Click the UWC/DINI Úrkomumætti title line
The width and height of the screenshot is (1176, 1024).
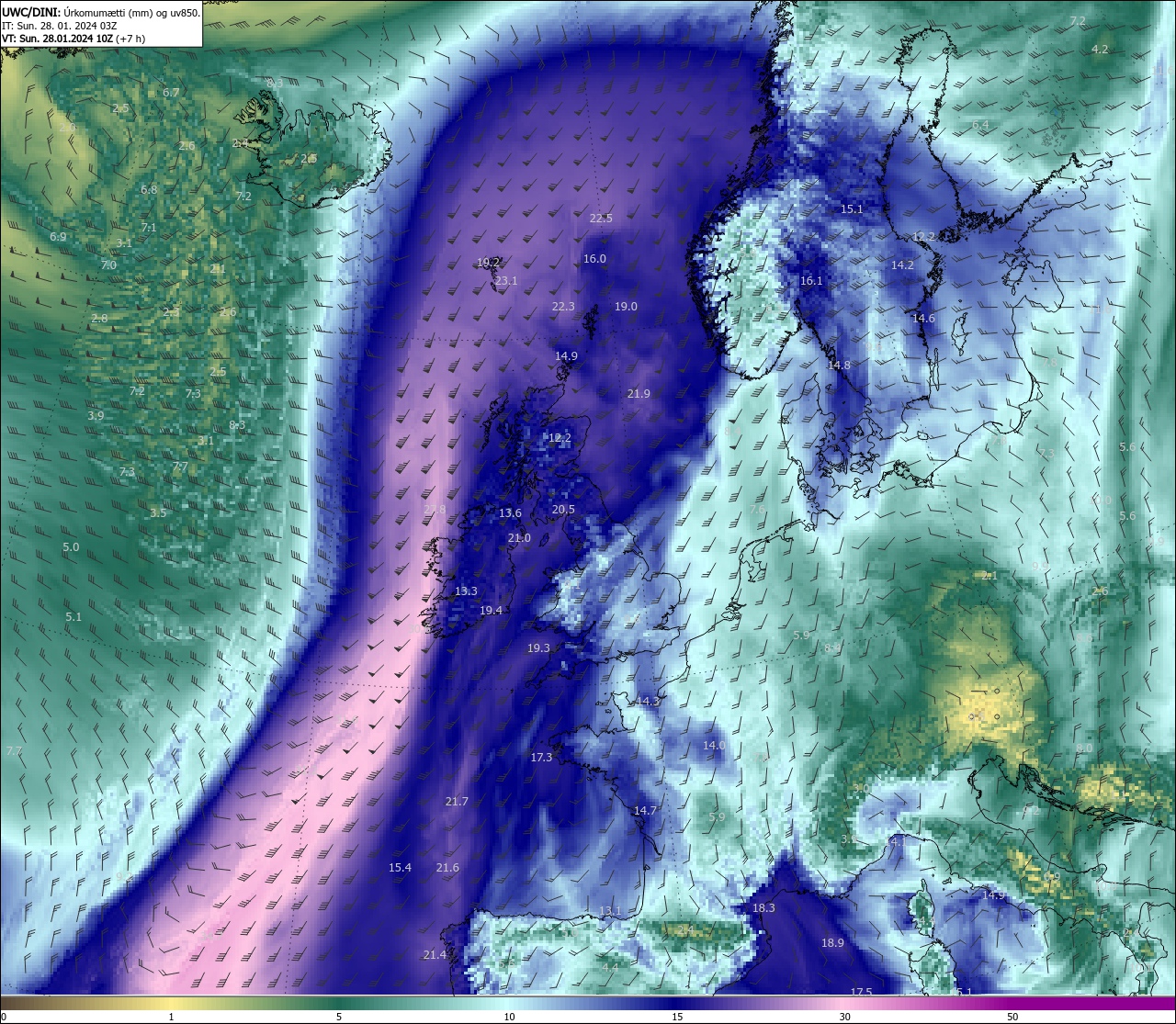click(x=100, y=13)
